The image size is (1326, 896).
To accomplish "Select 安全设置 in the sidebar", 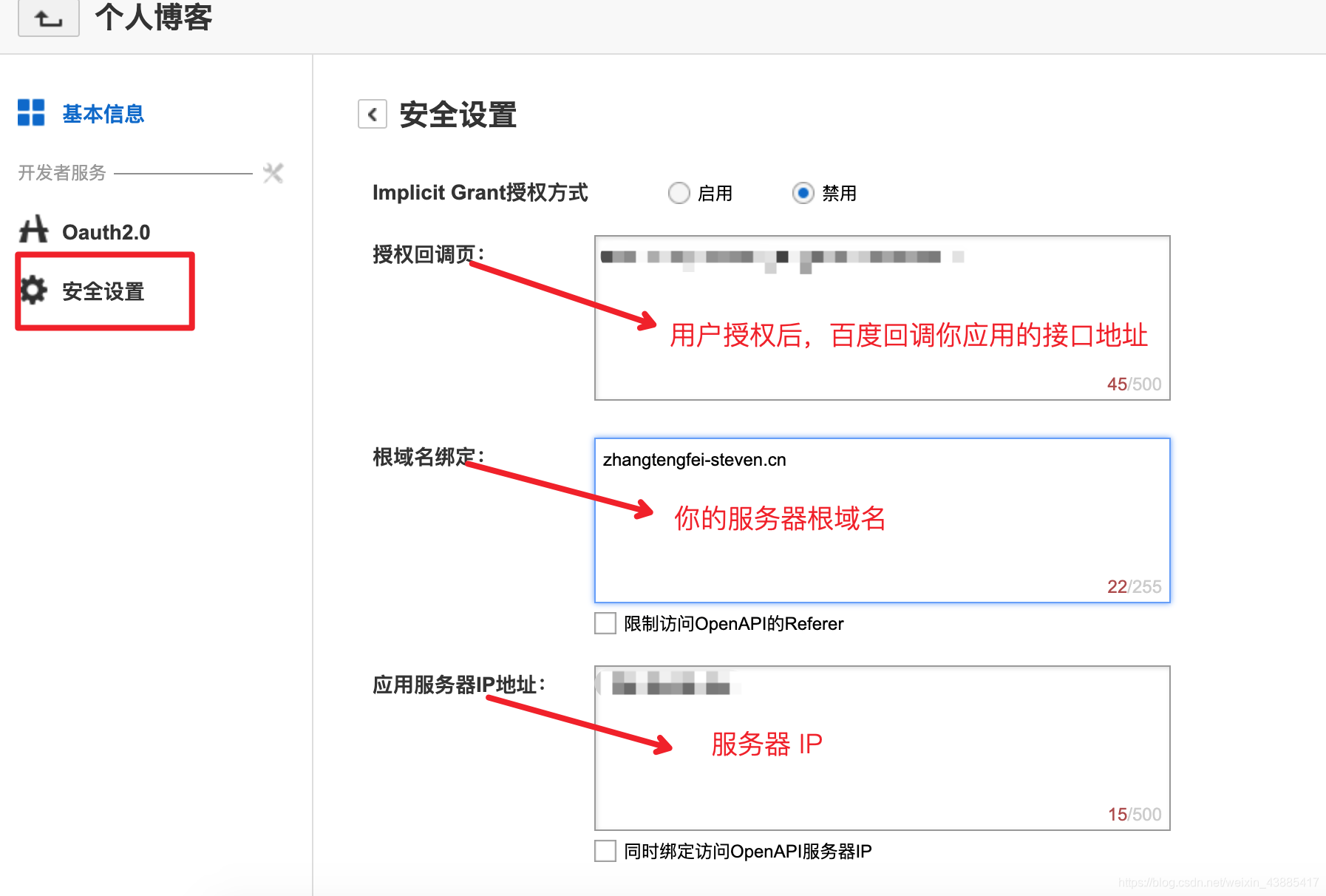I will pos(103,291).
